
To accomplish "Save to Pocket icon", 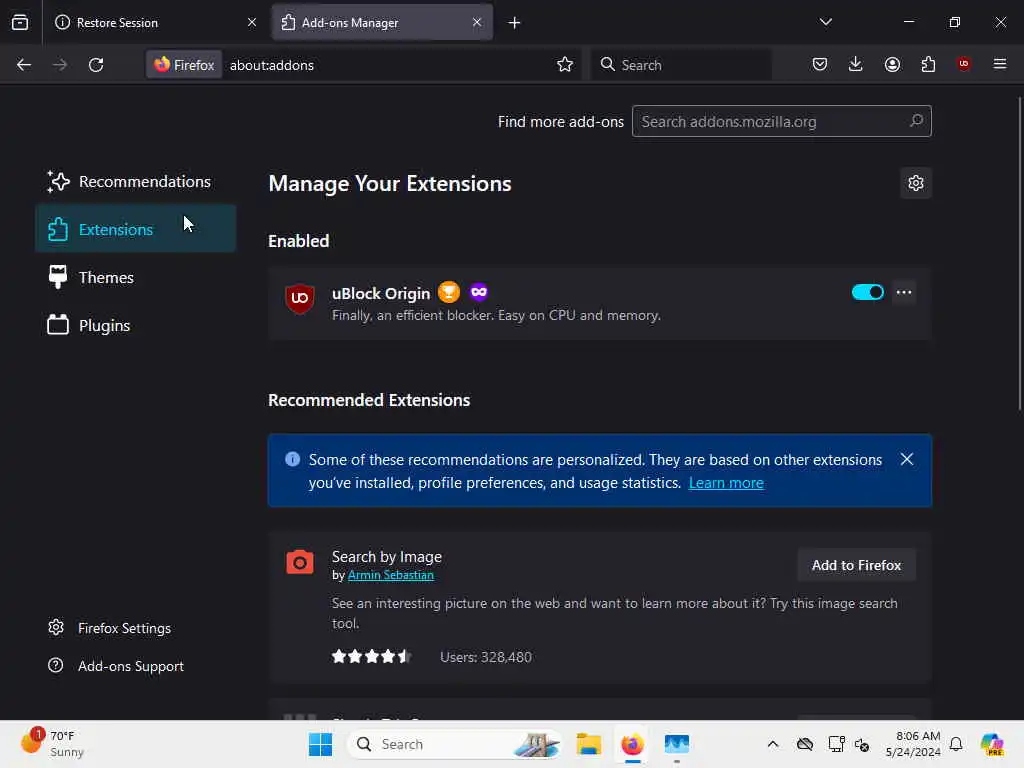I will tap(820, 64).
